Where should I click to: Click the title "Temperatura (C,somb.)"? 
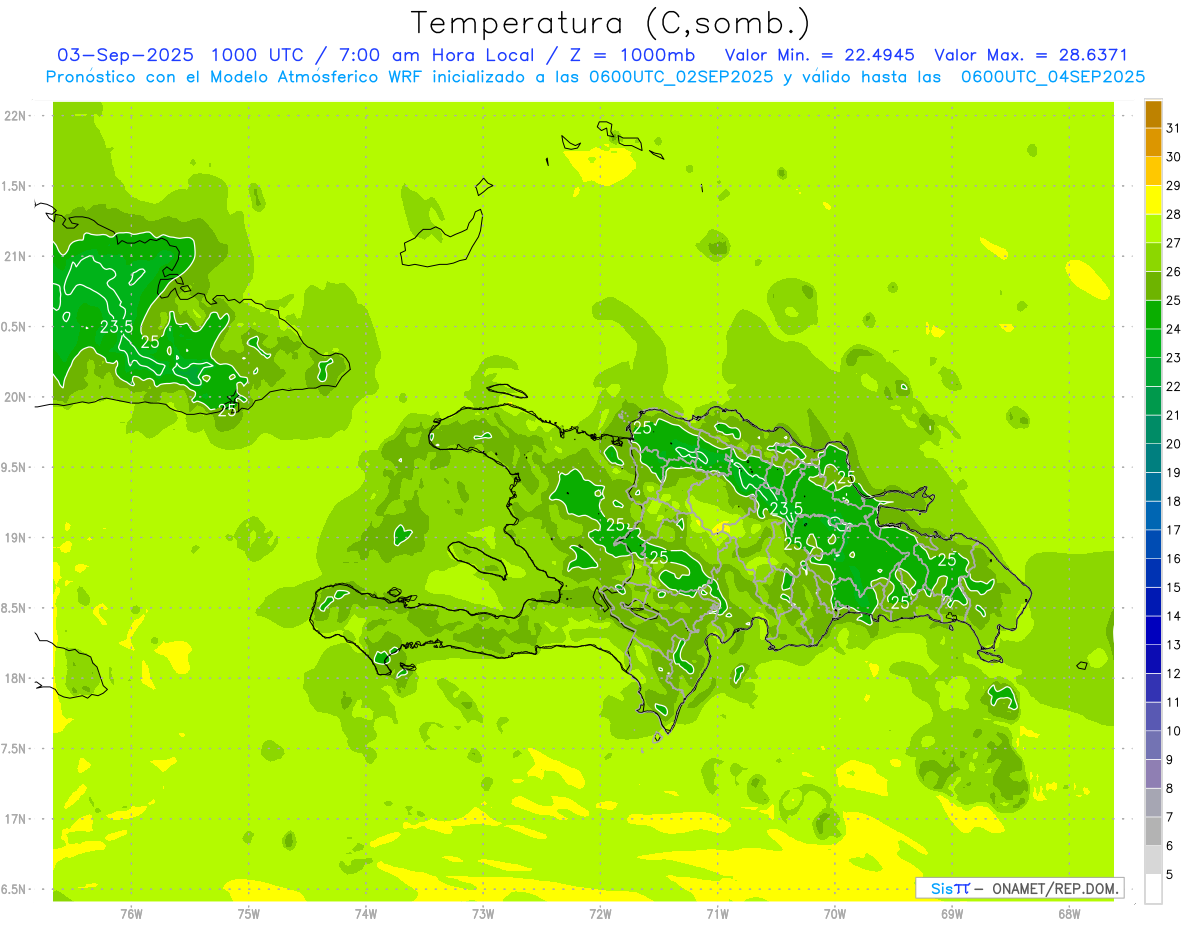pos(610,23)
